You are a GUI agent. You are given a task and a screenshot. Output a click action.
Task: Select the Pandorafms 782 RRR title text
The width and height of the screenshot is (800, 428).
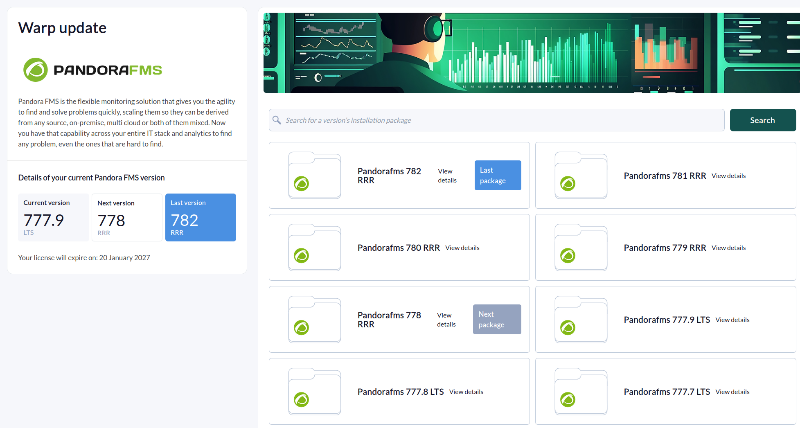[389, 175]
